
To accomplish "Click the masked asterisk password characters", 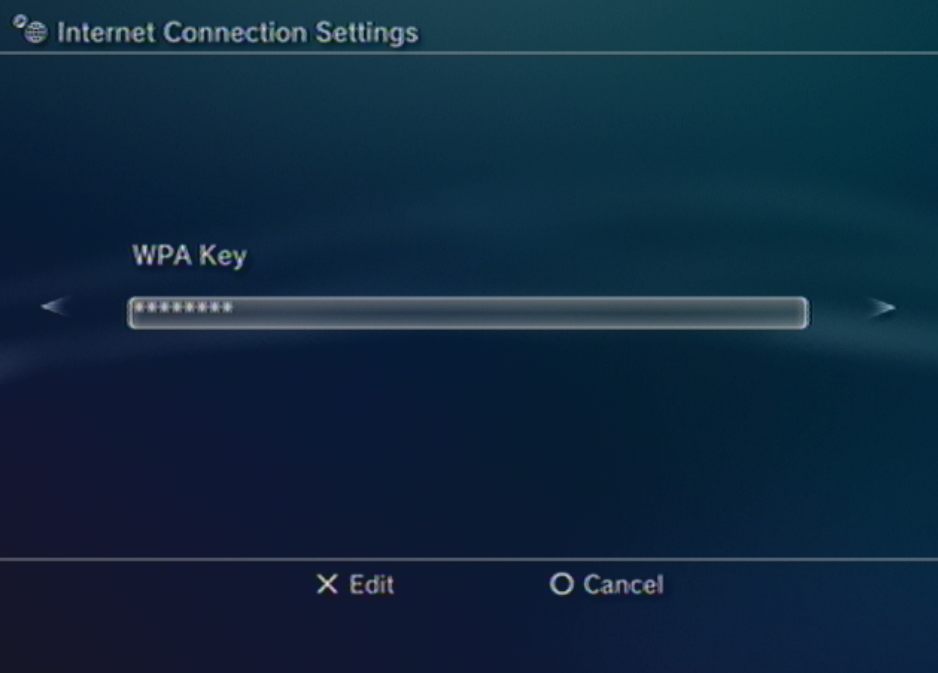I will pos(183,308).
